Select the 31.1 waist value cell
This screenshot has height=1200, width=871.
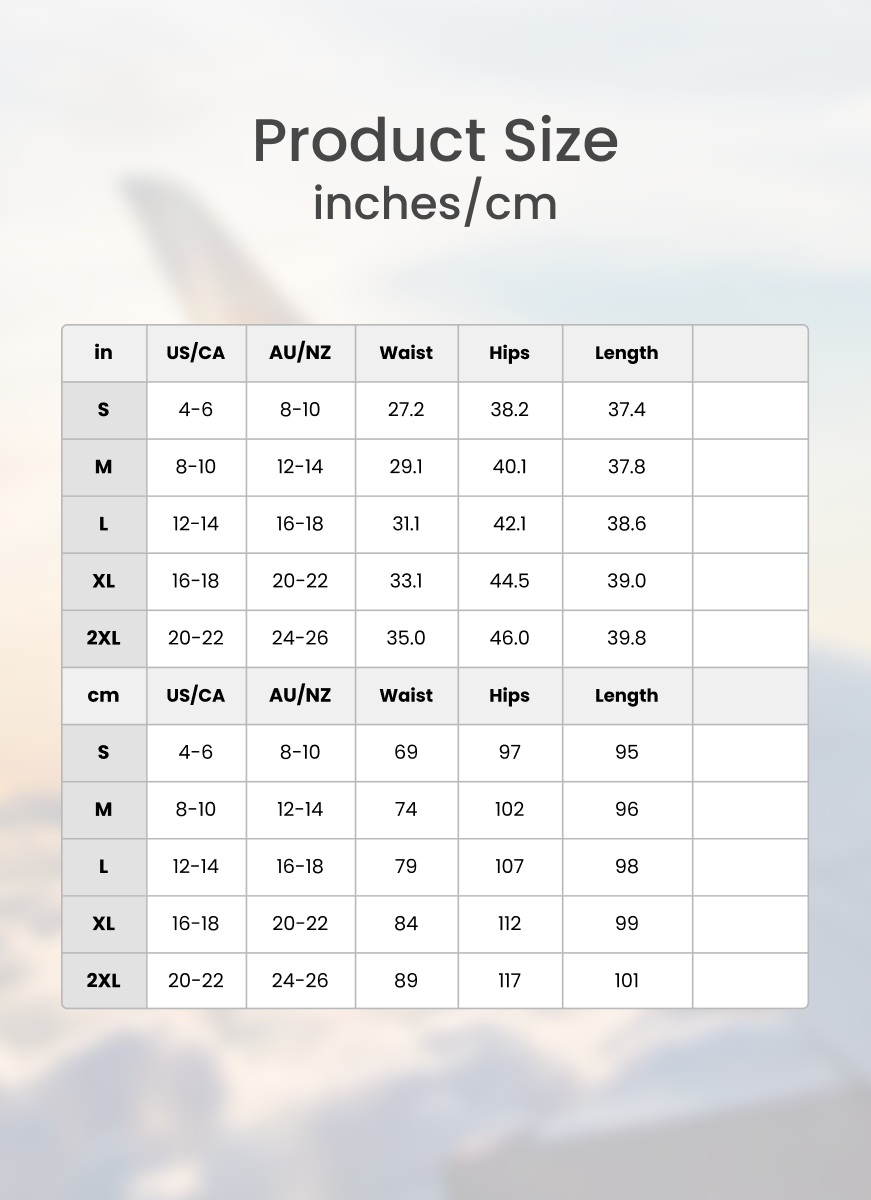[x=406, y=524]
